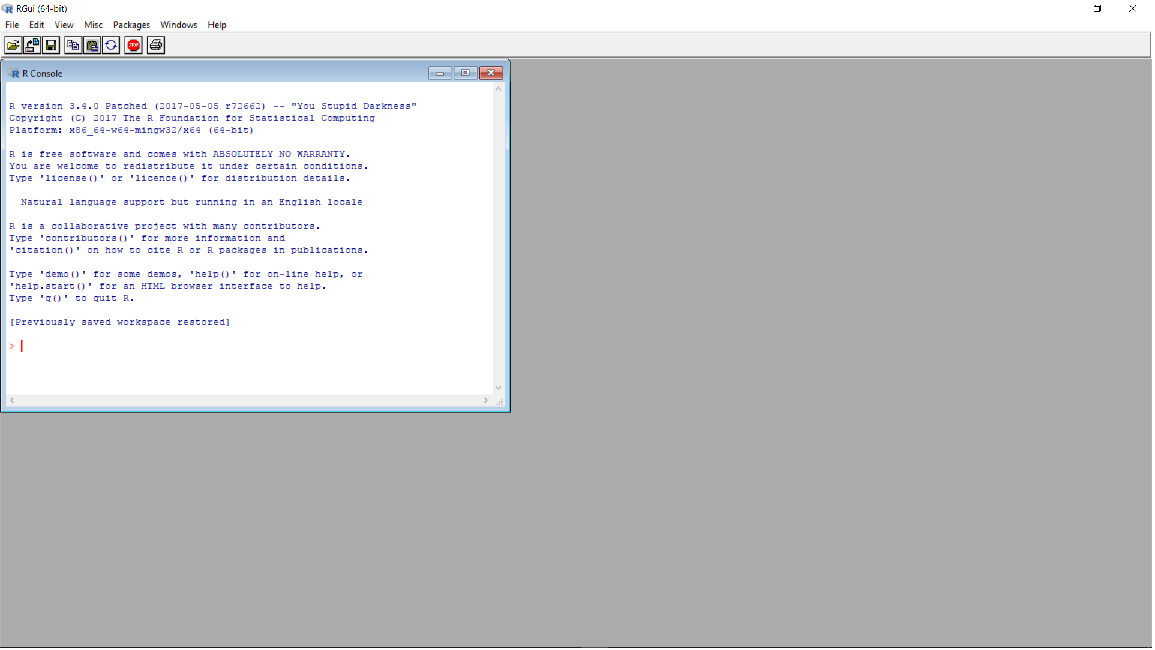
Task: Click the console scrollbar up arrow
Action: [498, 88]
